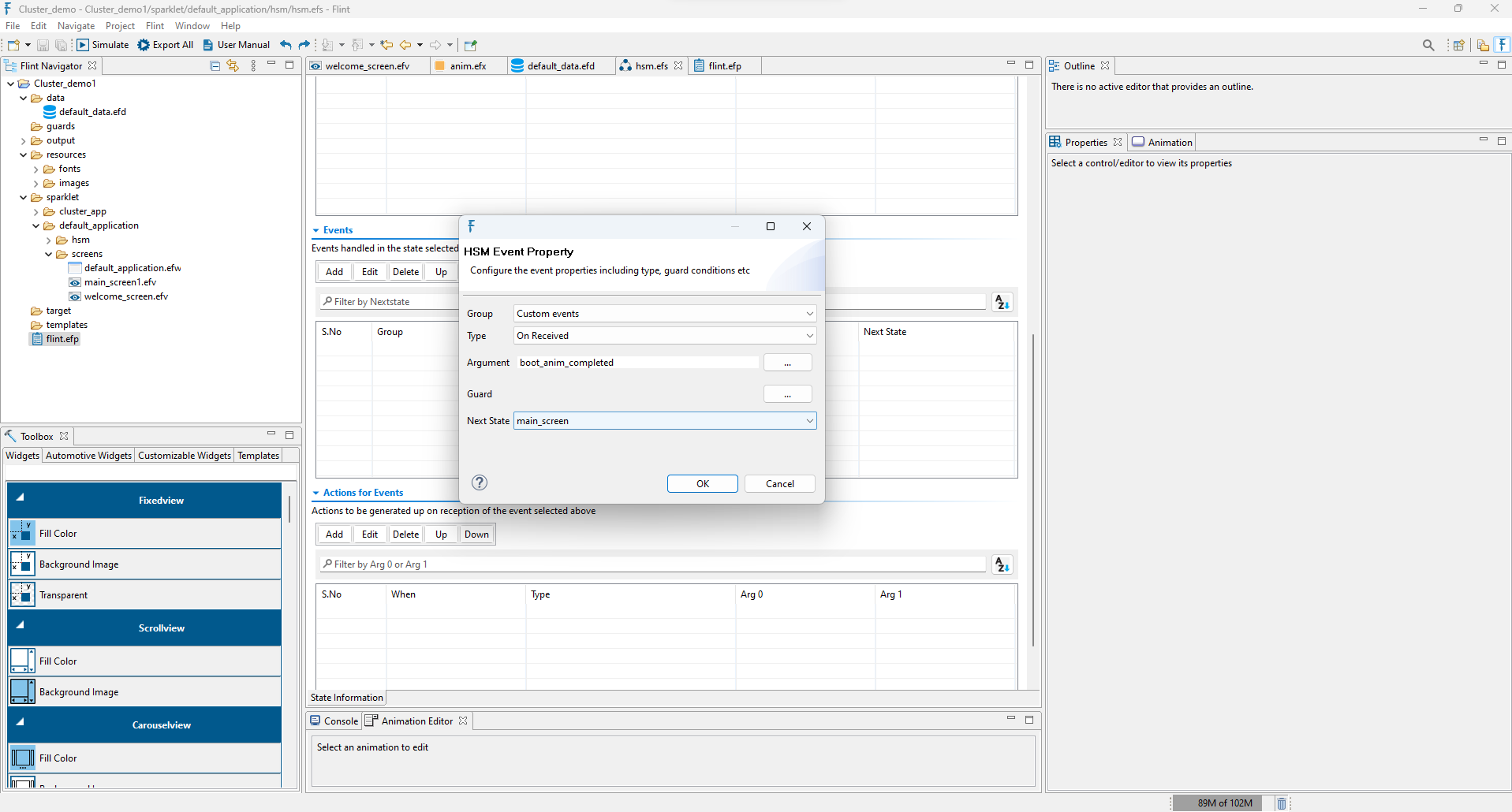Screen dimensions: 1512x812
Task: Click the heap status 89M of 102M
Action: point(1225,803)
